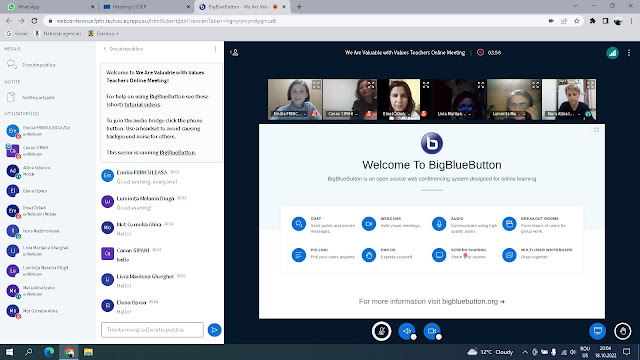
Task: Hide the users and messages panel
Action: [x=234, y=53]
